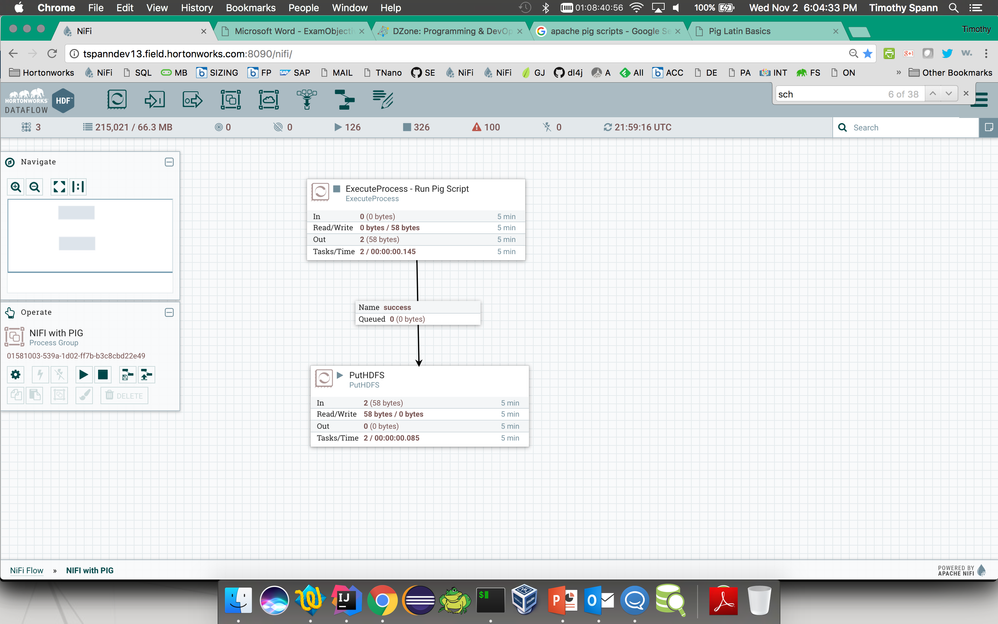Collapse the Navigate panel
Viewport: 998px width, 624px height.
[169, 162]
